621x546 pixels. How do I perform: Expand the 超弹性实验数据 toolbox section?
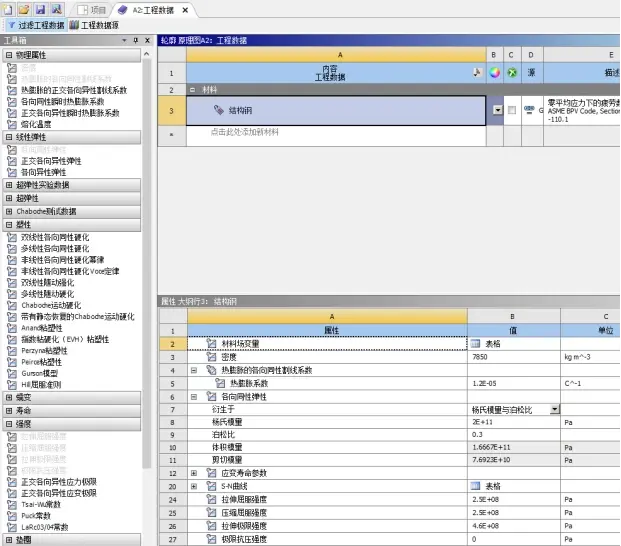tap(9, 185)
